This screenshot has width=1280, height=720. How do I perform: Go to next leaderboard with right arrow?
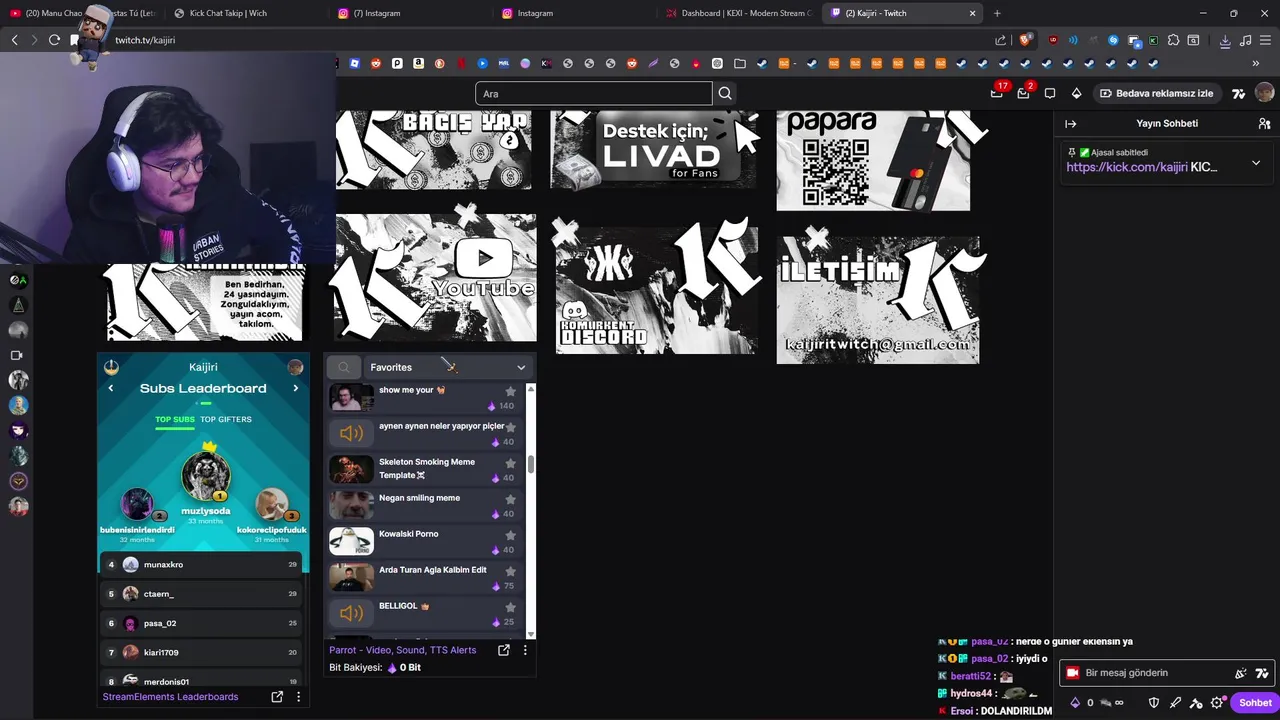295,388
